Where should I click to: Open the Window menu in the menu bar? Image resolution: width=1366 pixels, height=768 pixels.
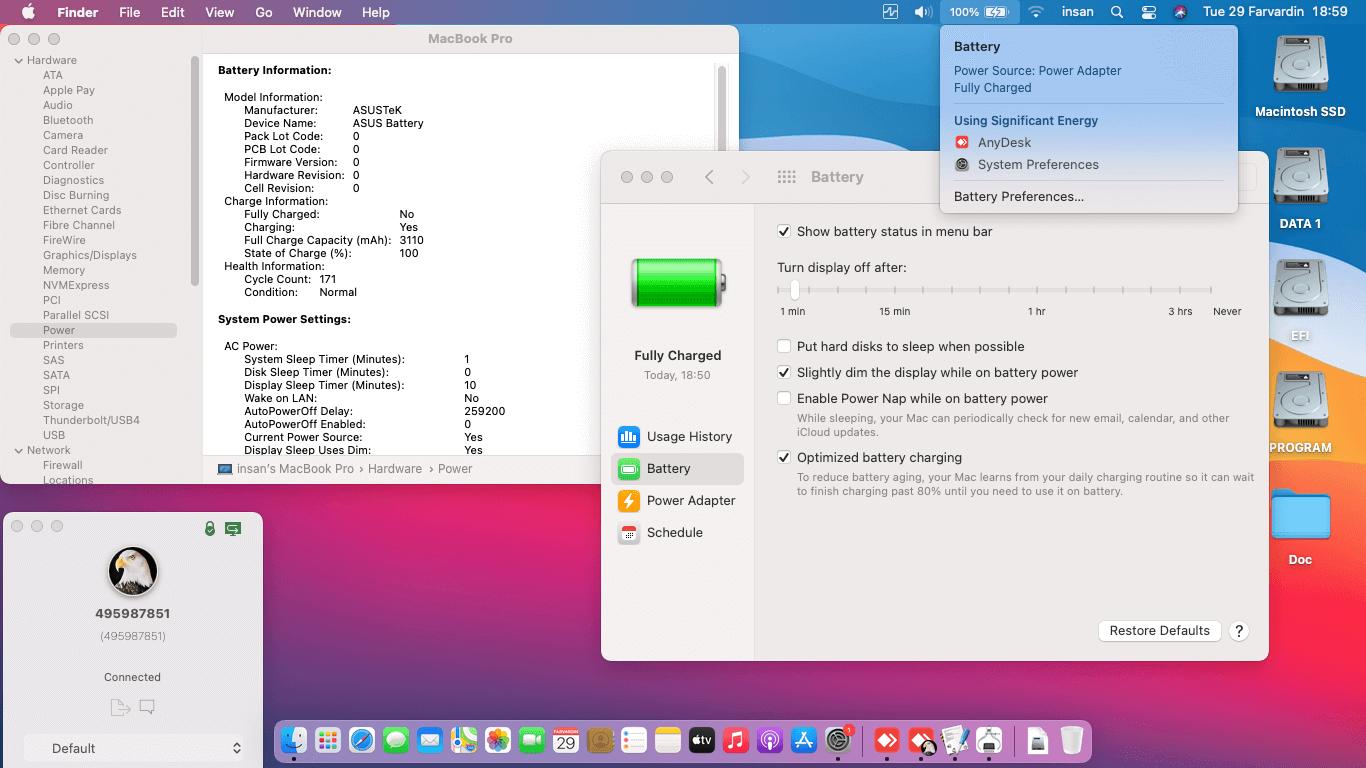[x=317, y=12]
